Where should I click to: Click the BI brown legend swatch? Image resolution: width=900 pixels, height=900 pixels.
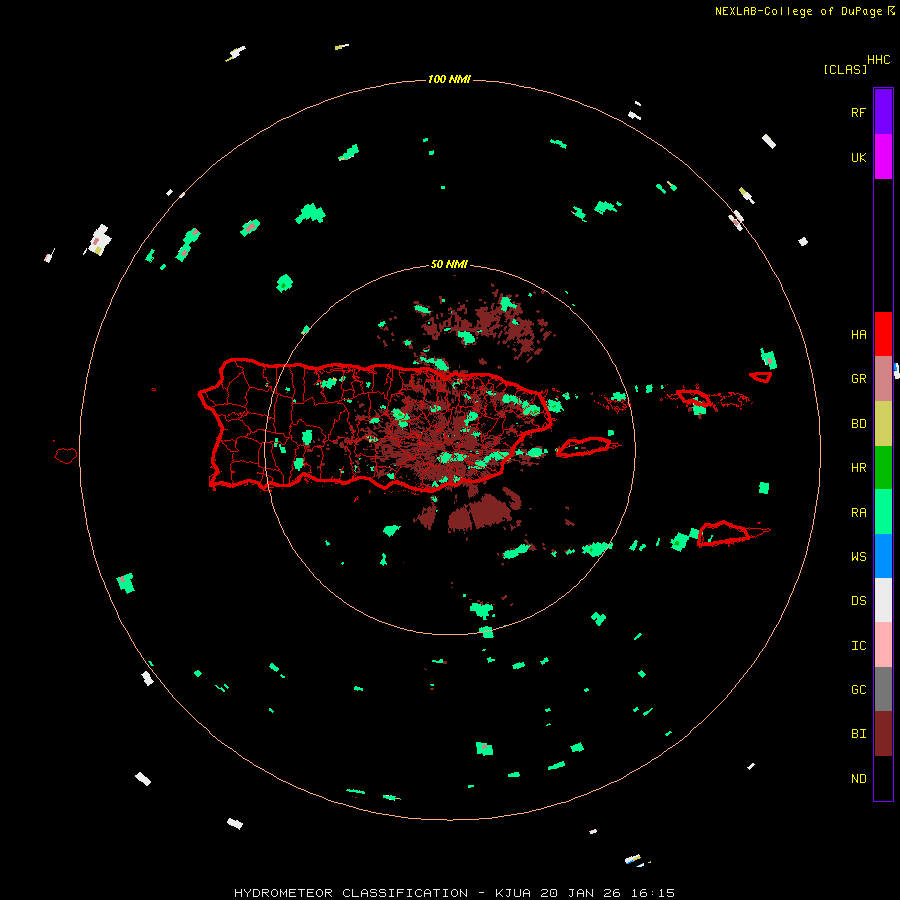[x=883, y=734]
